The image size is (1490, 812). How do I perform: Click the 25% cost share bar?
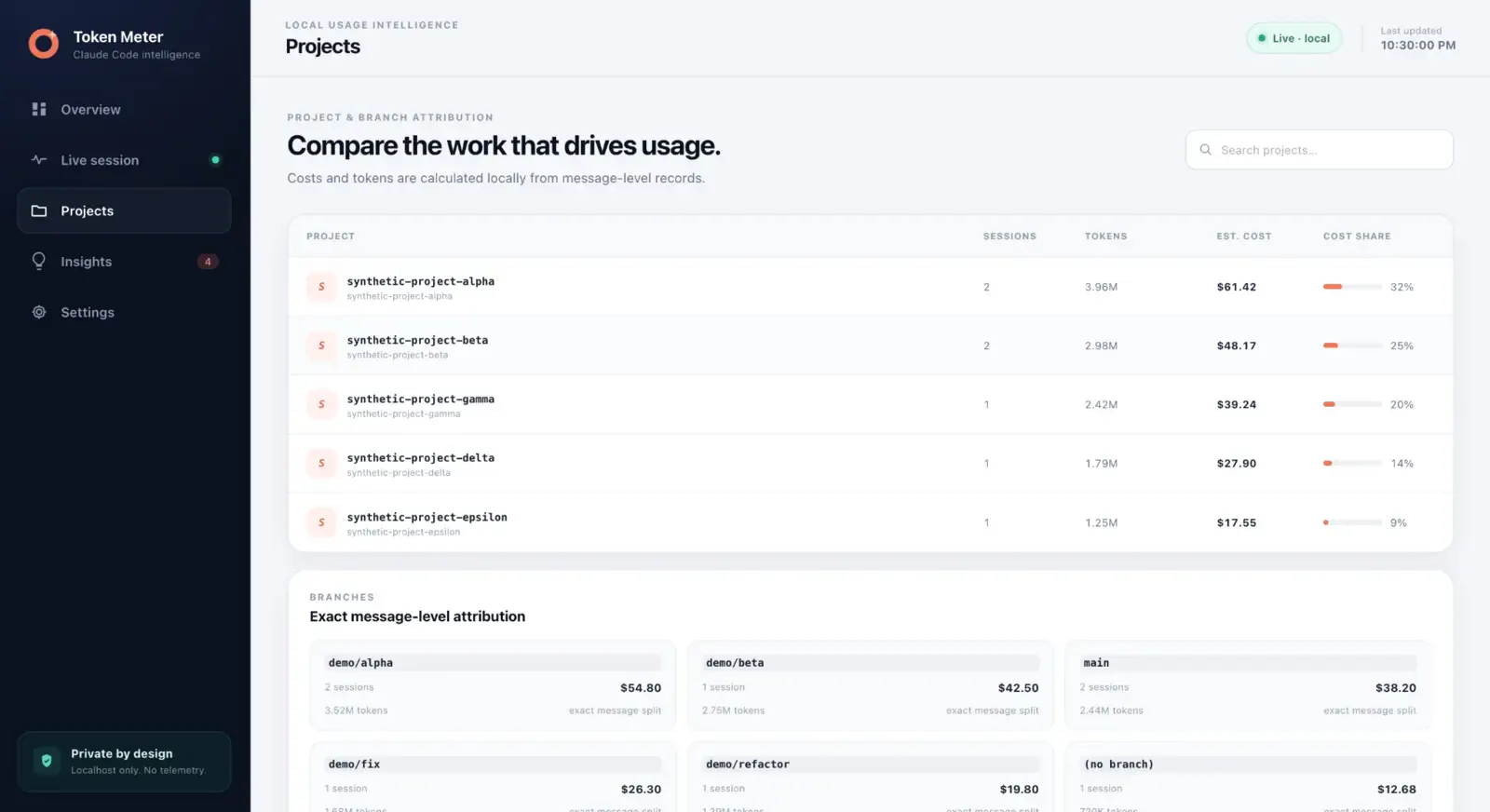point(1352,345)
